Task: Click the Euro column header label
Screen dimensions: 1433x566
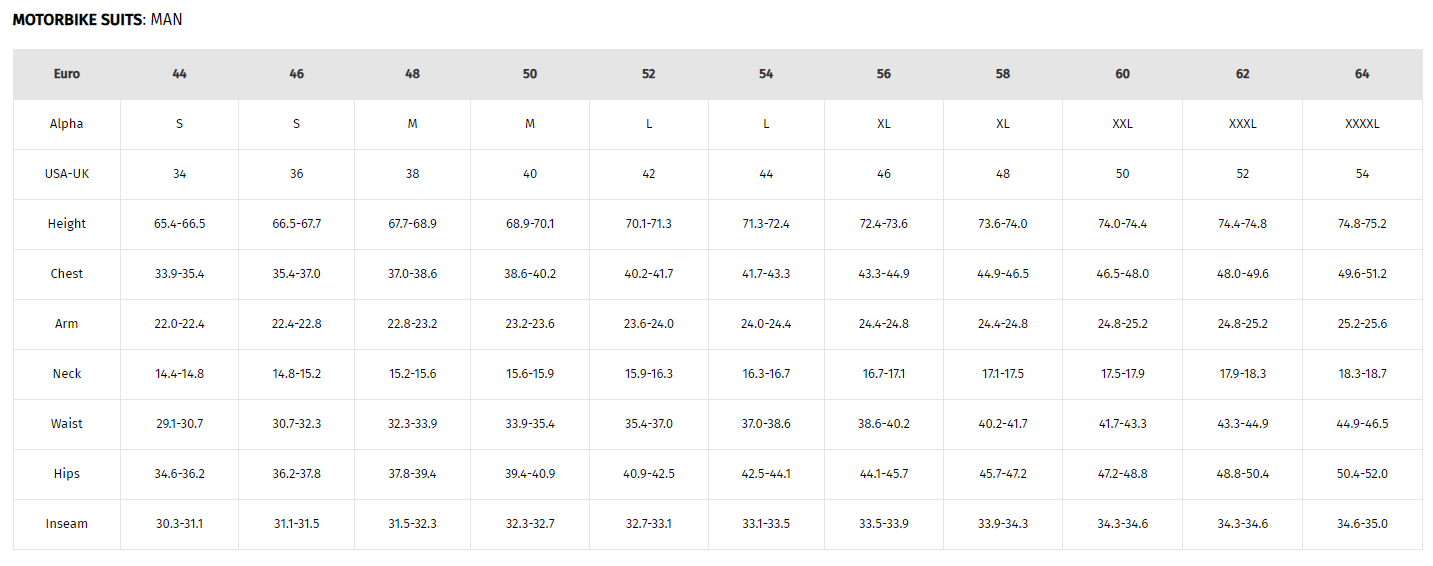Action: coord(67,74)
